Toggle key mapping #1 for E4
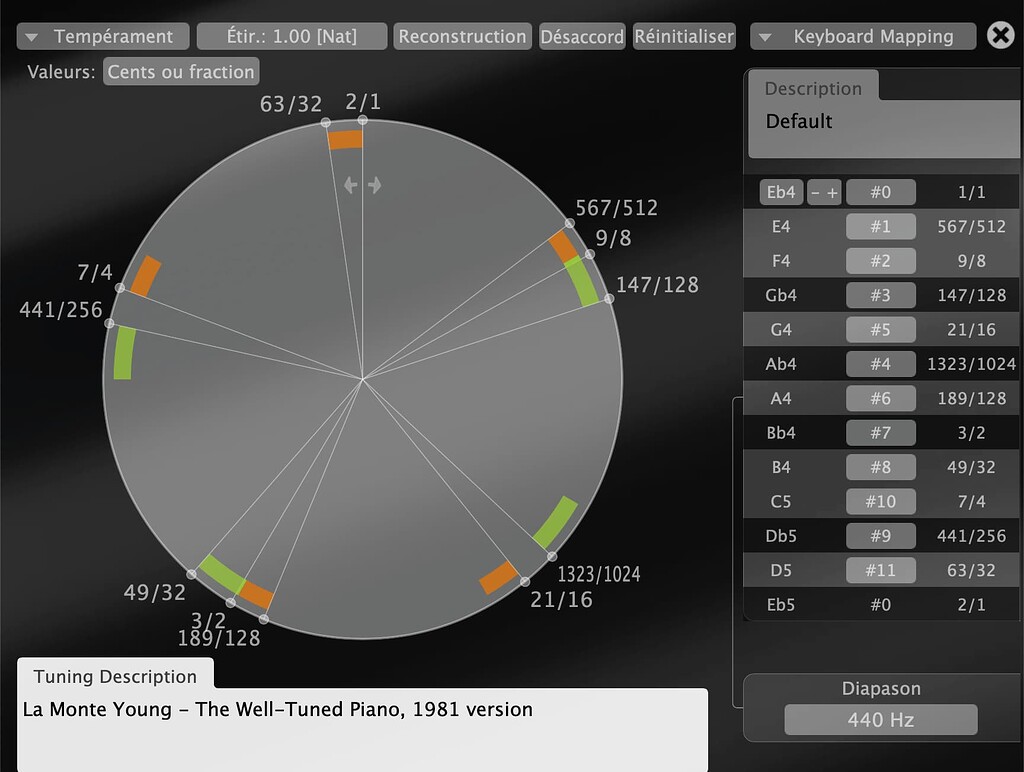This screenshot has height=772, width=1024. coord(880,226)
